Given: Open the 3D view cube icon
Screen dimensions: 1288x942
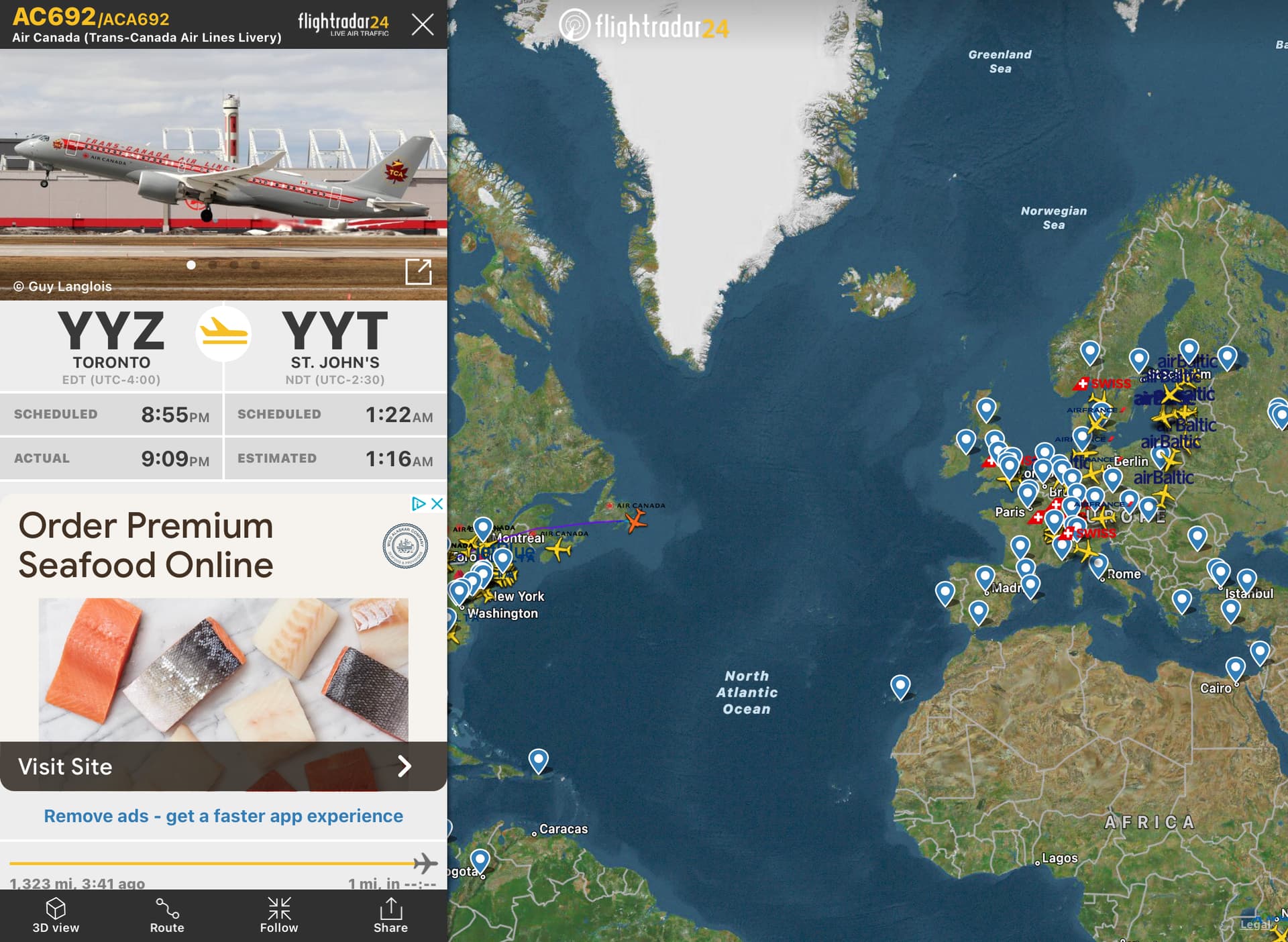Looking at the screenshot, I should click(56, 908).
